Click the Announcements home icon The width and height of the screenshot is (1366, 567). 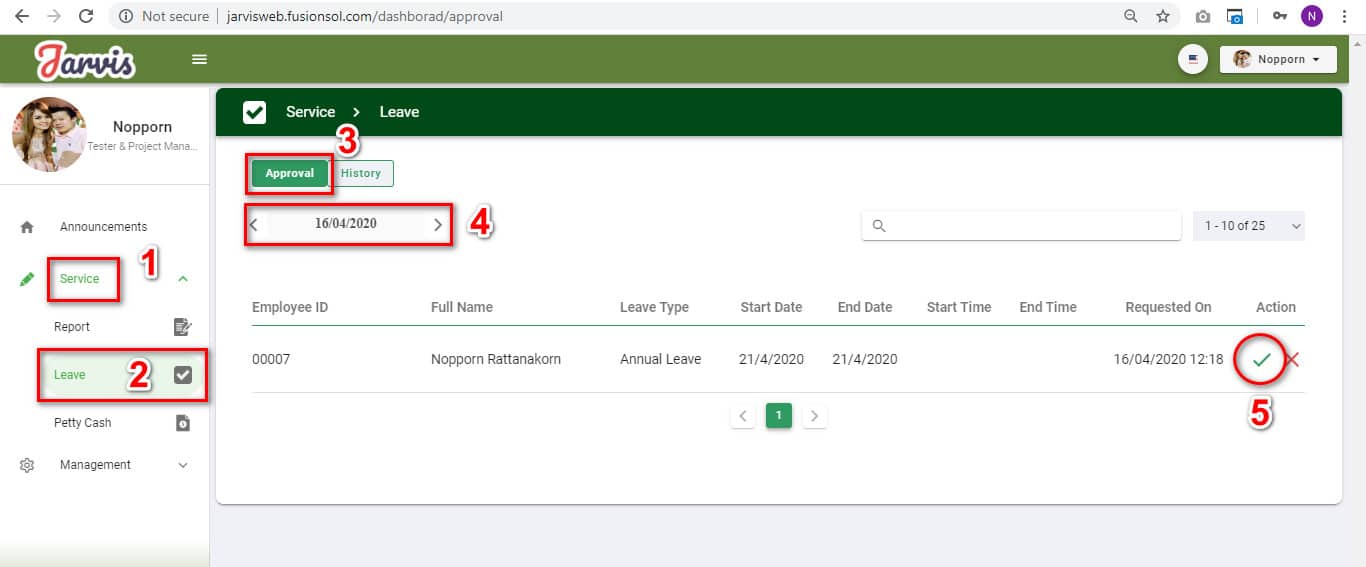[x=27, y=227]
